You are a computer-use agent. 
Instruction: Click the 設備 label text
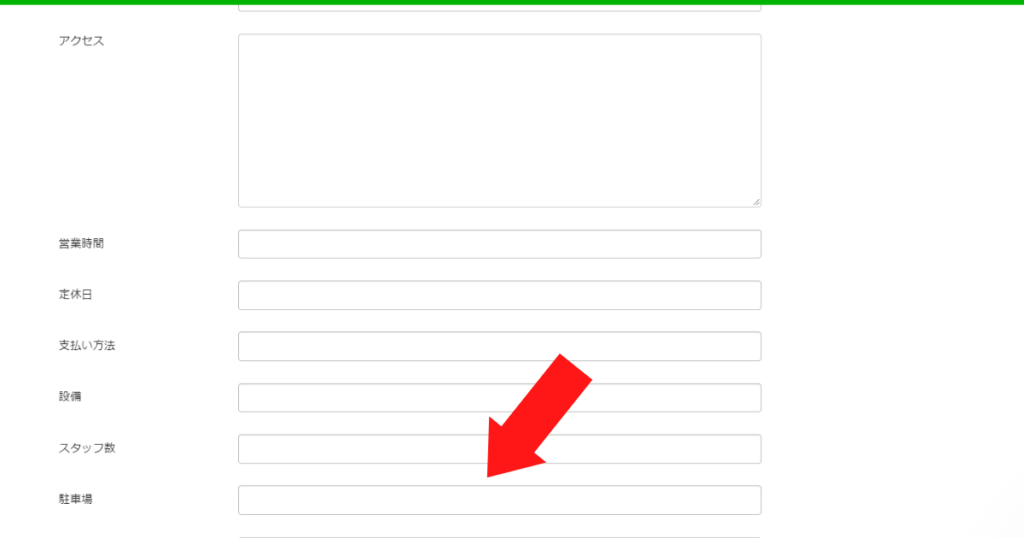pos(70,396)
